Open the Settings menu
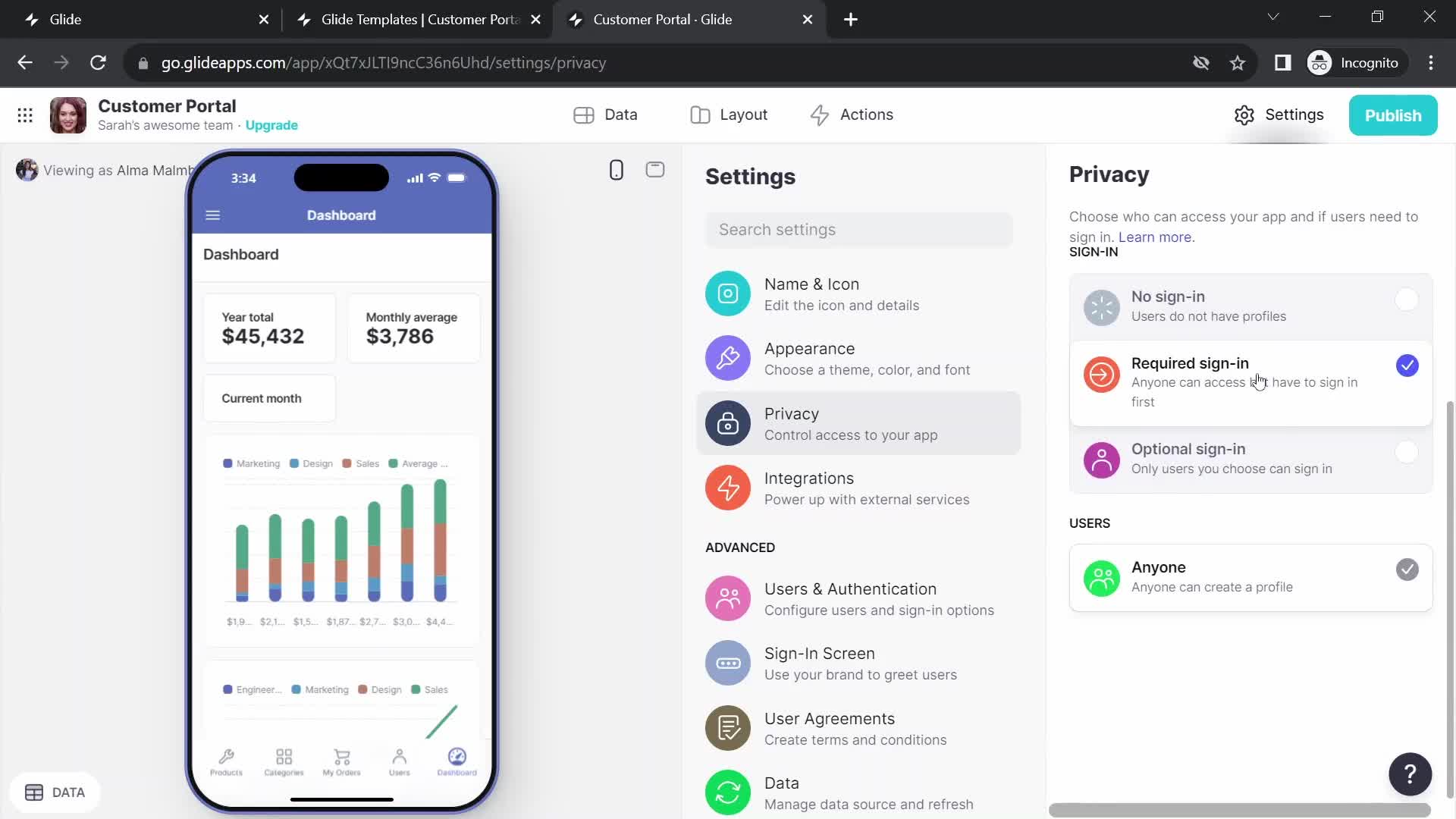The image size is (1456, 819). tap(1280, 114)
